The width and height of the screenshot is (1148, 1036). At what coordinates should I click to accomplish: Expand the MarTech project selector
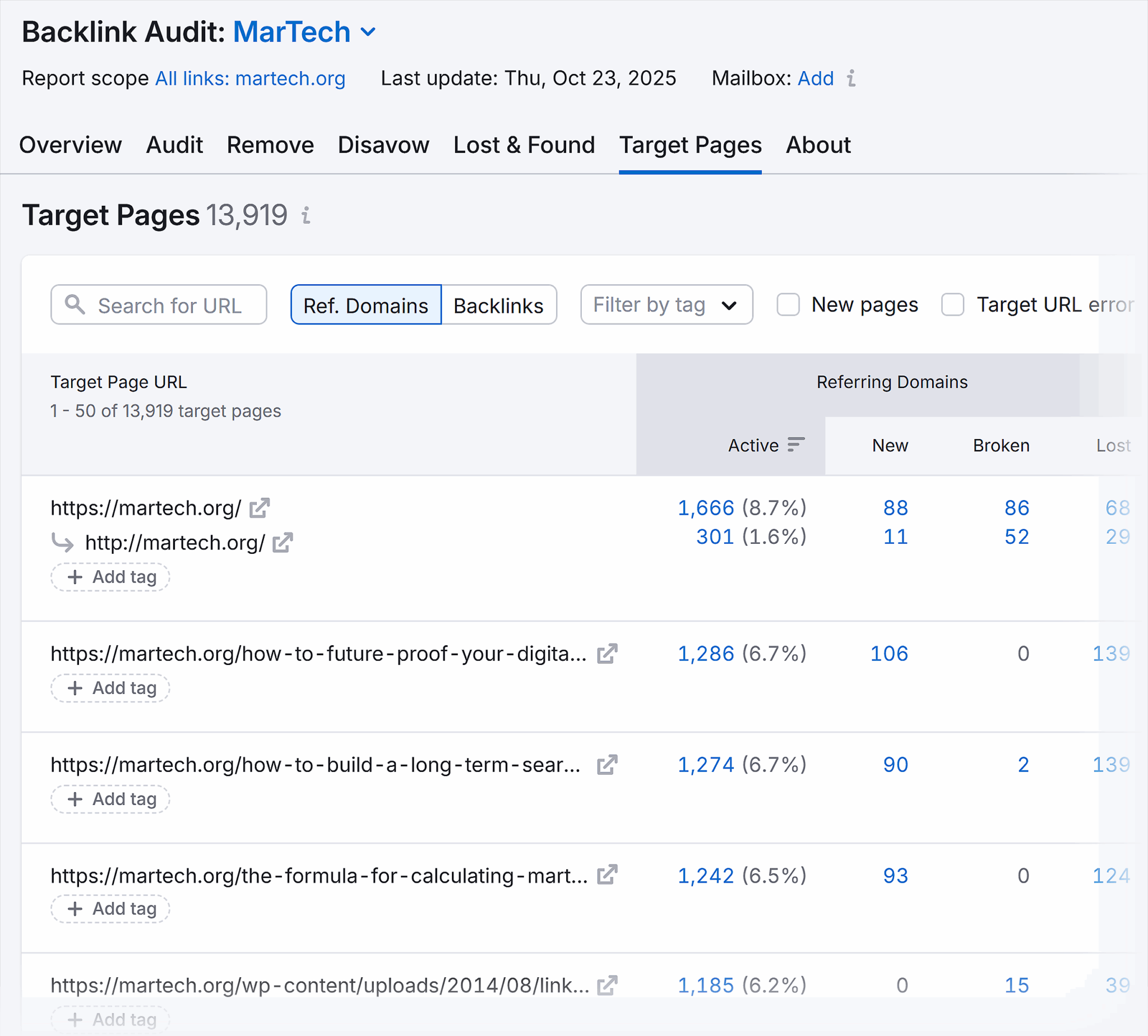[369, 31]
